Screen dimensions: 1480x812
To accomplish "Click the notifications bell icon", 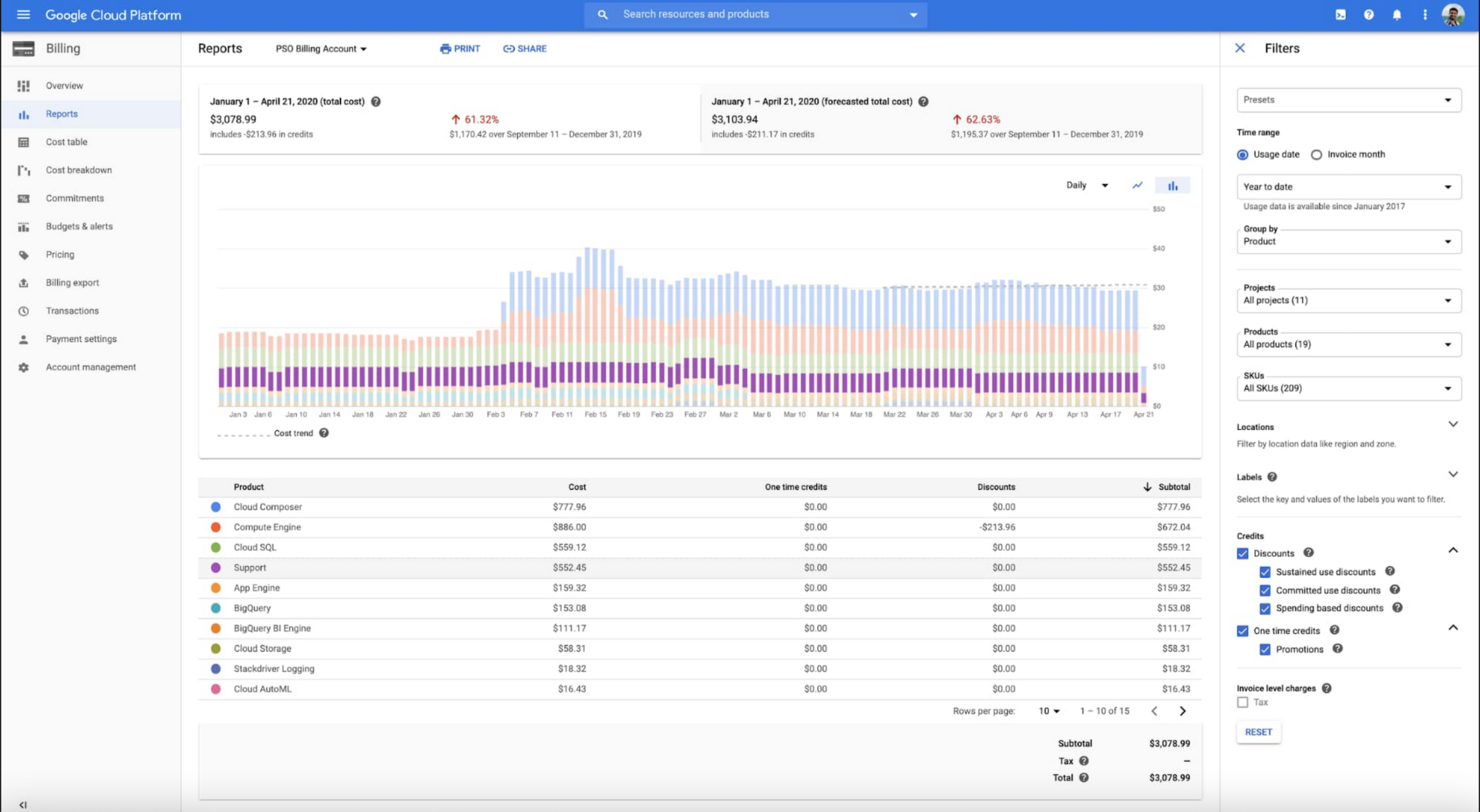I will pyautogui.click(x=1396, y=15).
